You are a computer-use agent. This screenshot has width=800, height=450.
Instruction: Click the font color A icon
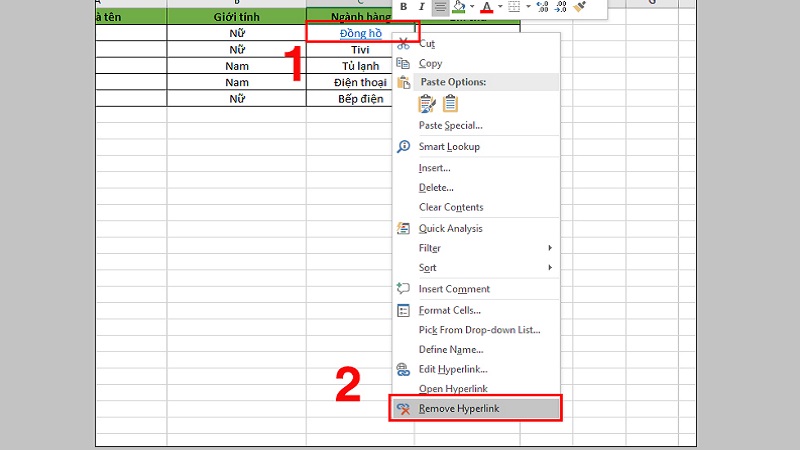pyautogui.click(x=487, y=7)
